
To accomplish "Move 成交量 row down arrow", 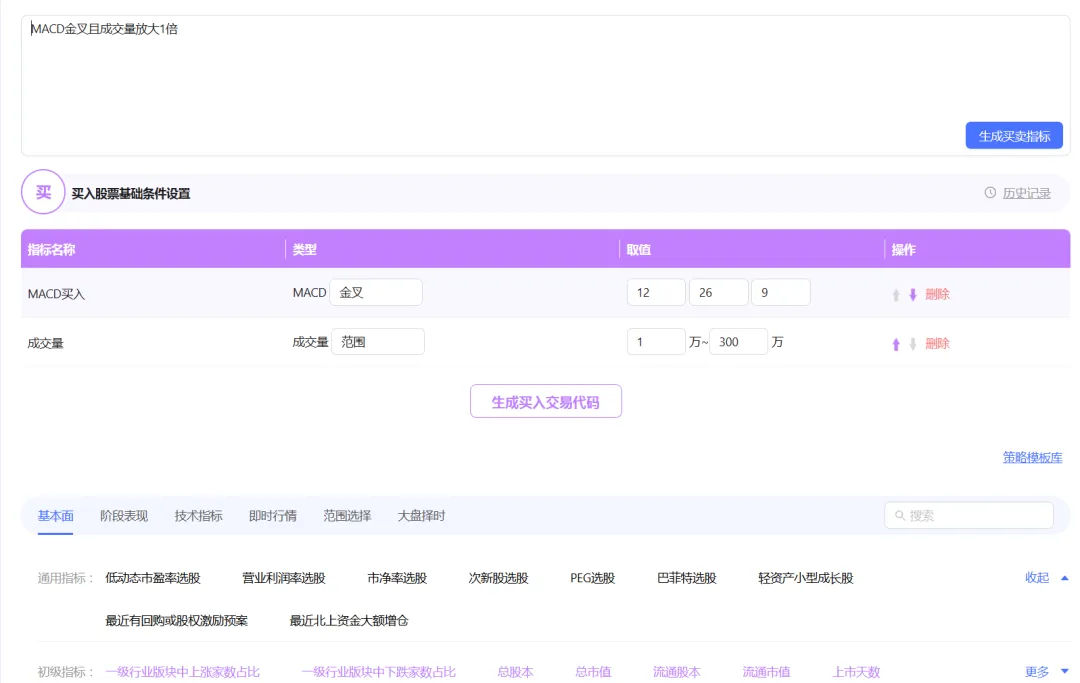I will click(913, 344).
